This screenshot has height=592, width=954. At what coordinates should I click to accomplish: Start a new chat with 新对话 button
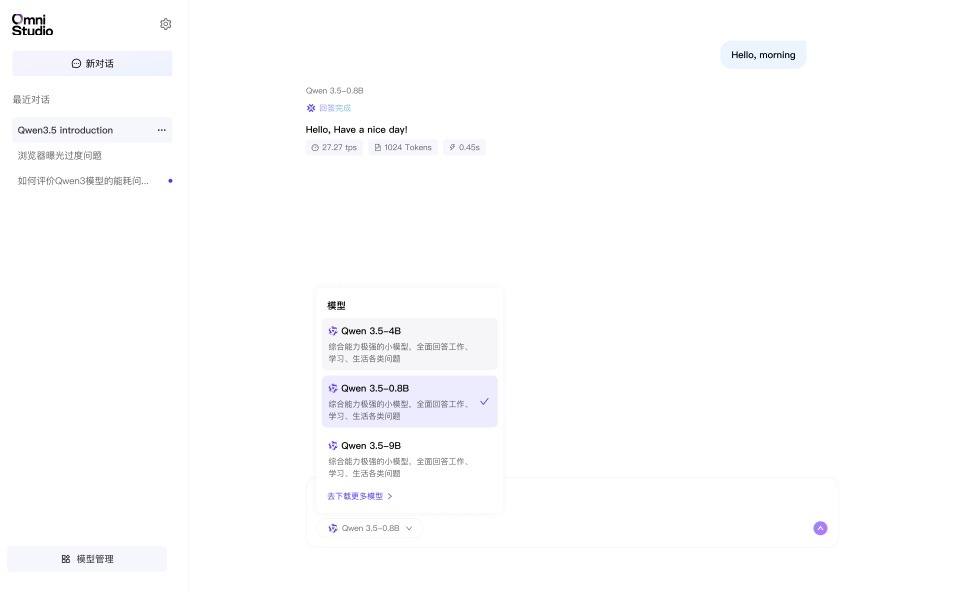point(92,63)
